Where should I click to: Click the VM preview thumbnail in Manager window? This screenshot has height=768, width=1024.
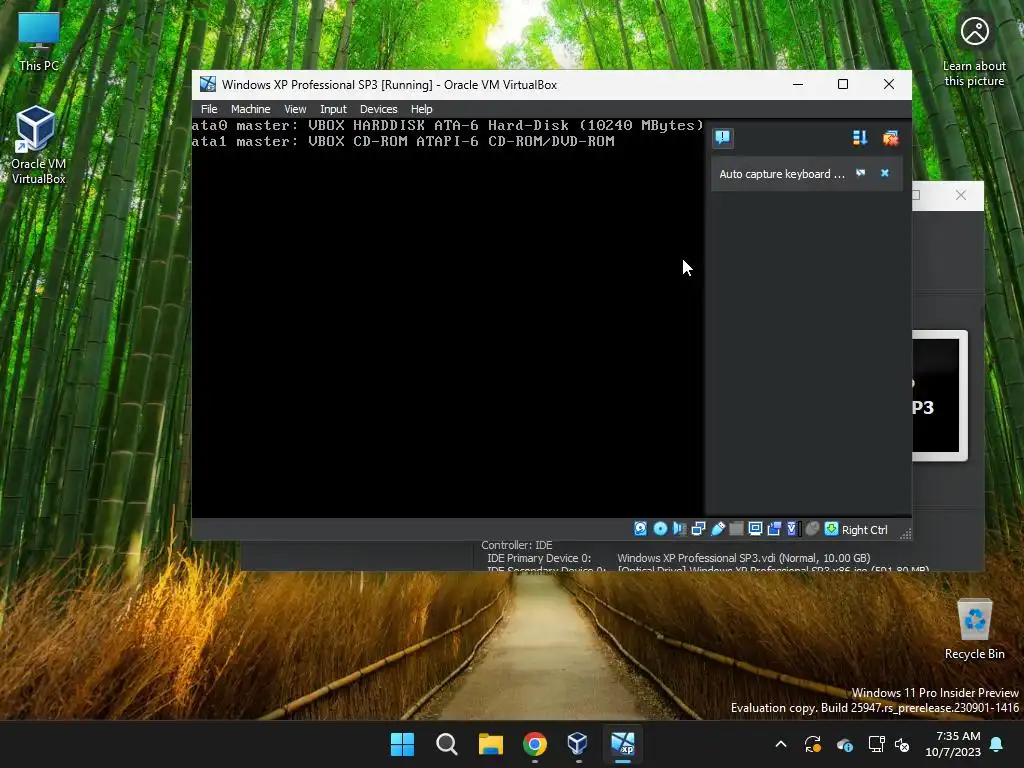coord(939,395)
